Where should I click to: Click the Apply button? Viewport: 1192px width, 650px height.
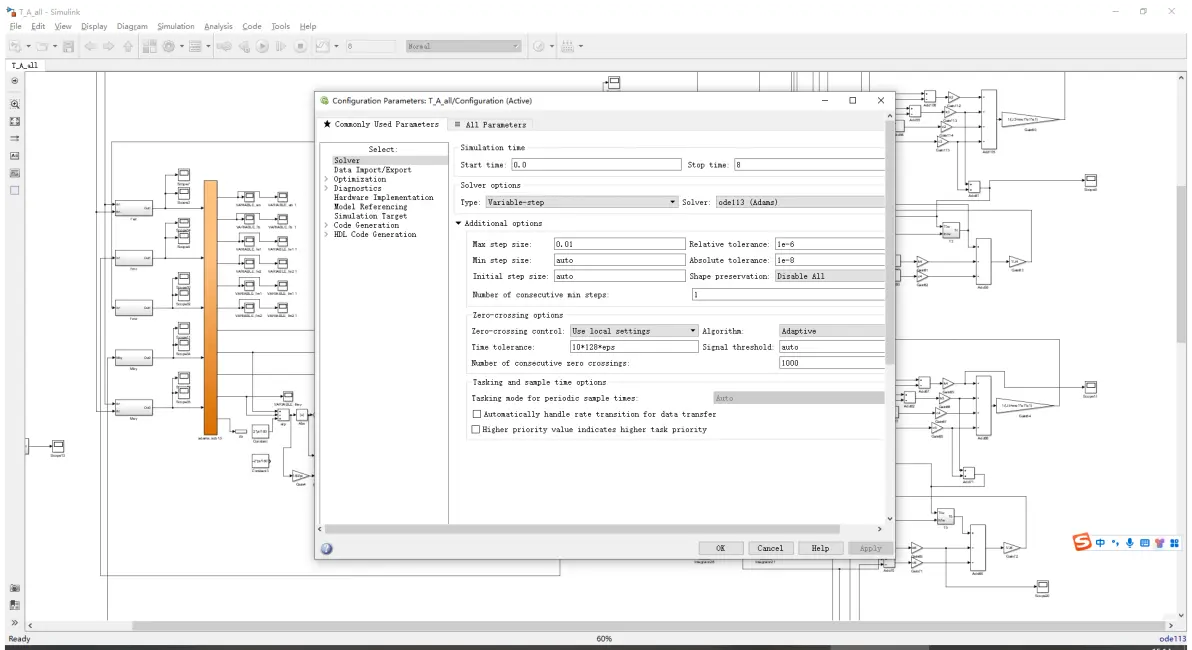click(870, 548)
